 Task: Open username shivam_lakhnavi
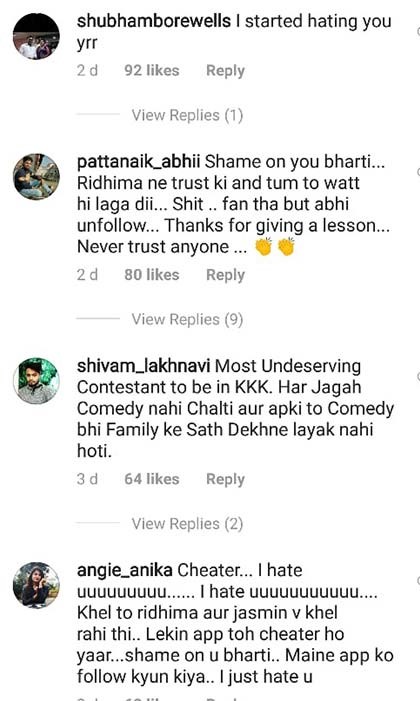(x=144, y=366)
